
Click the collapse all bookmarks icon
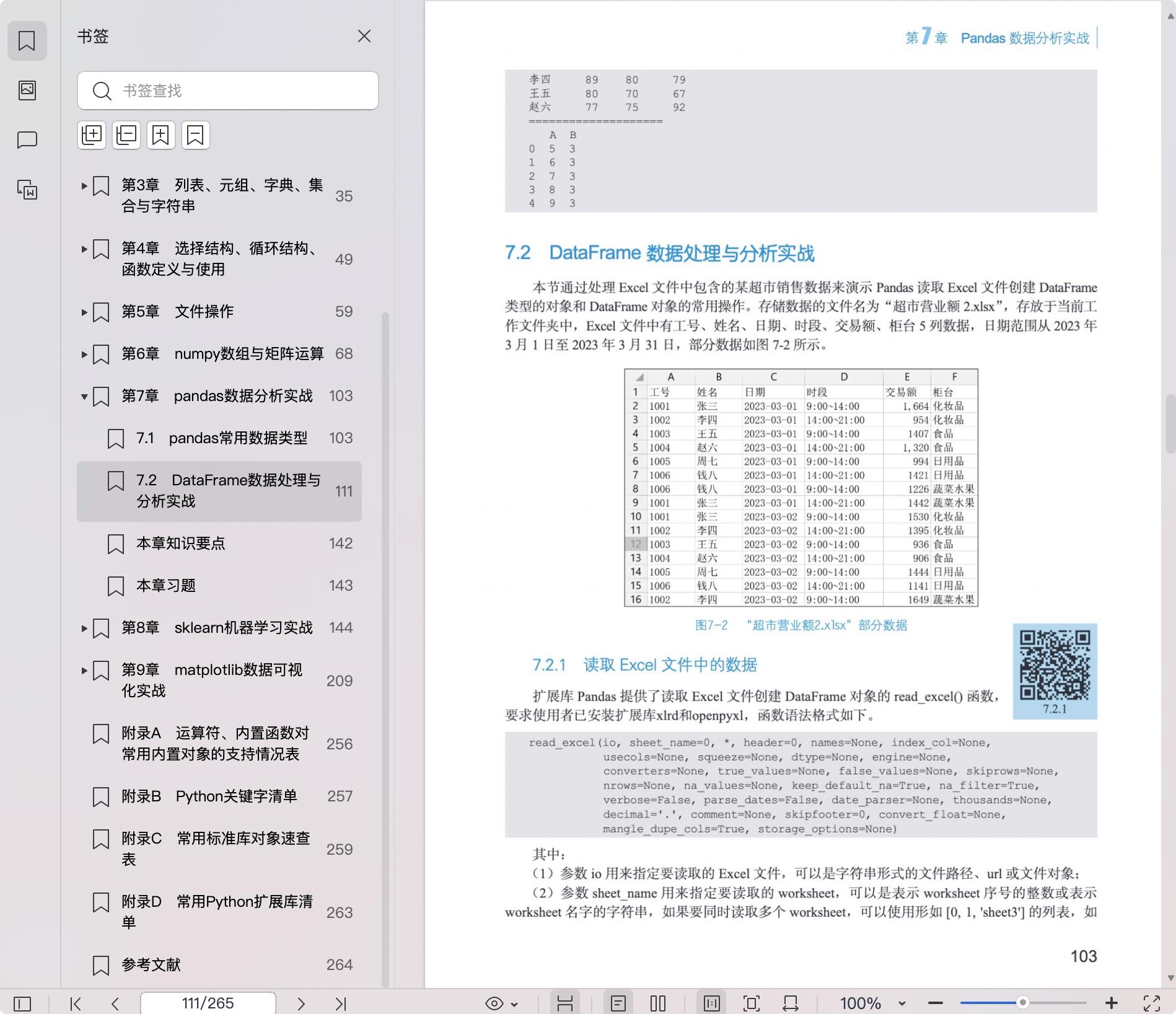point(126,134)
